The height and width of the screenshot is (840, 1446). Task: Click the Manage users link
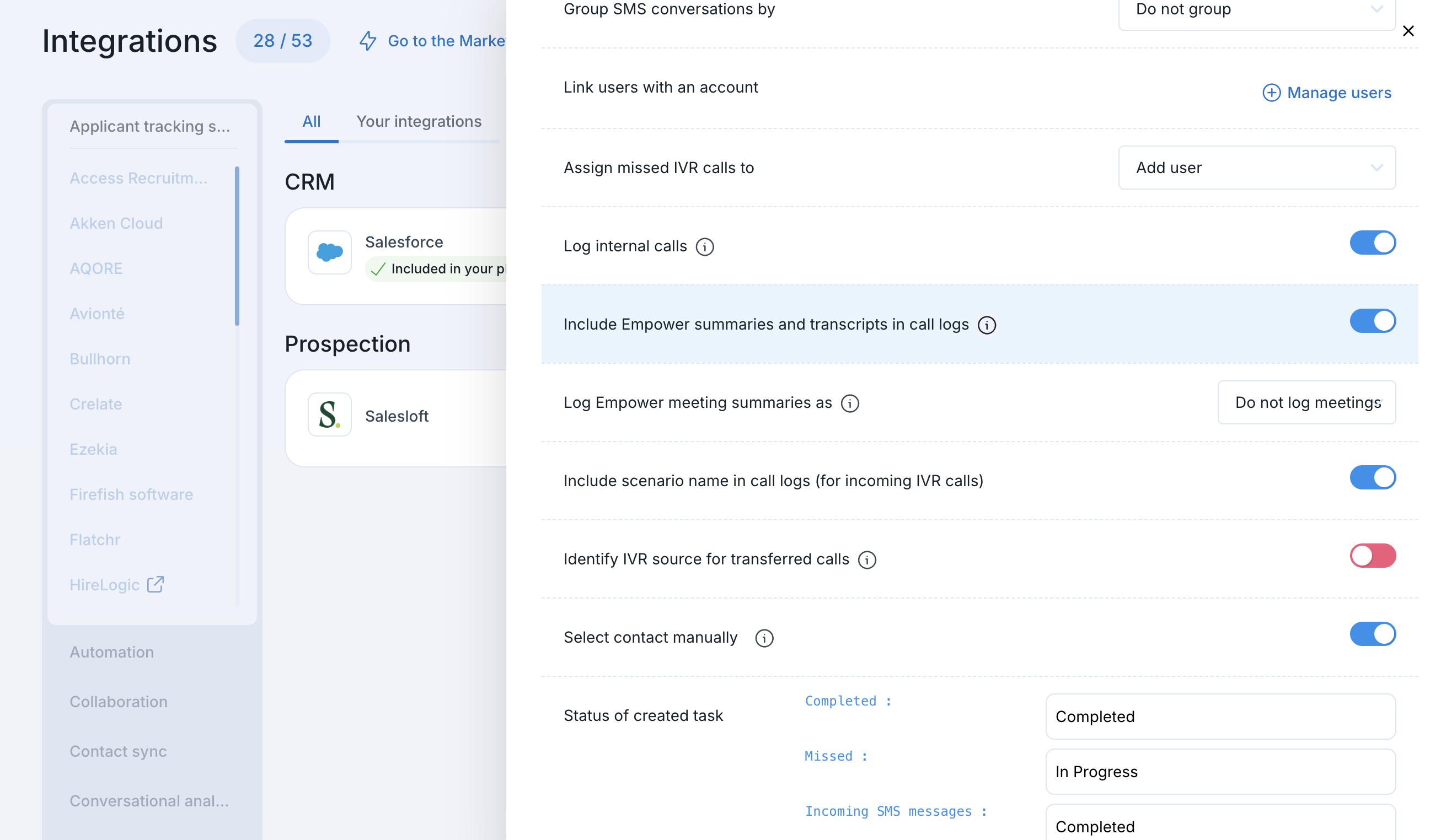[x=1338, y=93]
